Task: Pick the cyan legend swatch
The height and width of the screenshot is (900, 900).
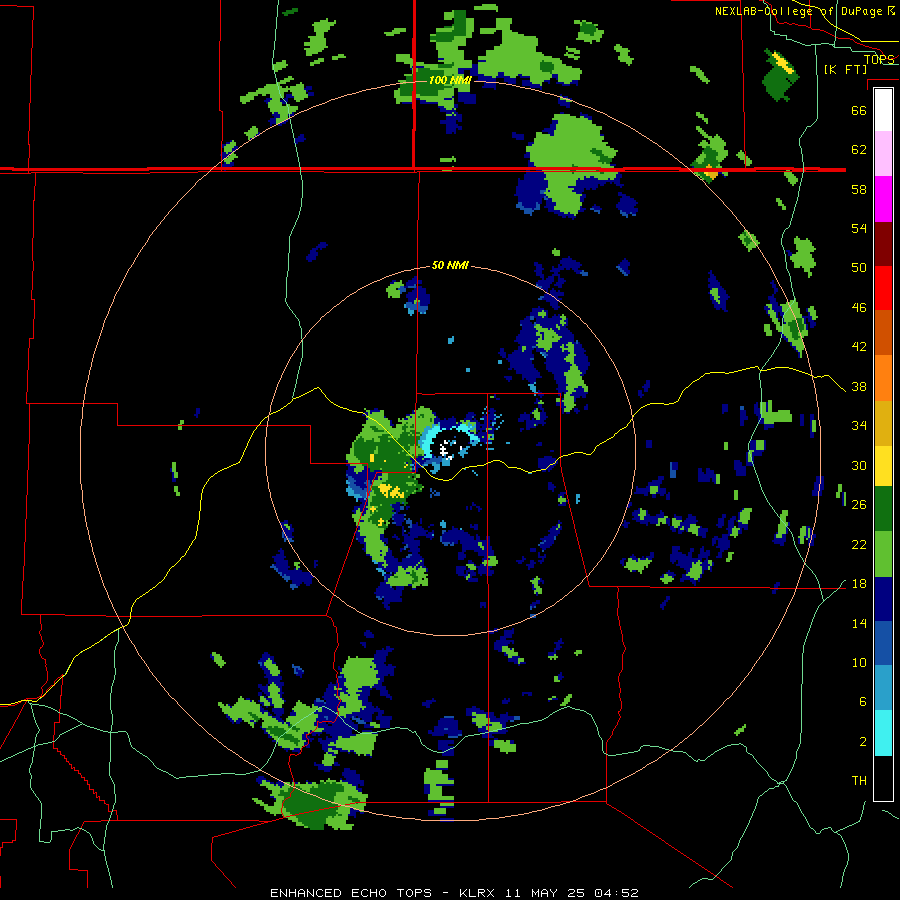Action: [x=883, y=733]
